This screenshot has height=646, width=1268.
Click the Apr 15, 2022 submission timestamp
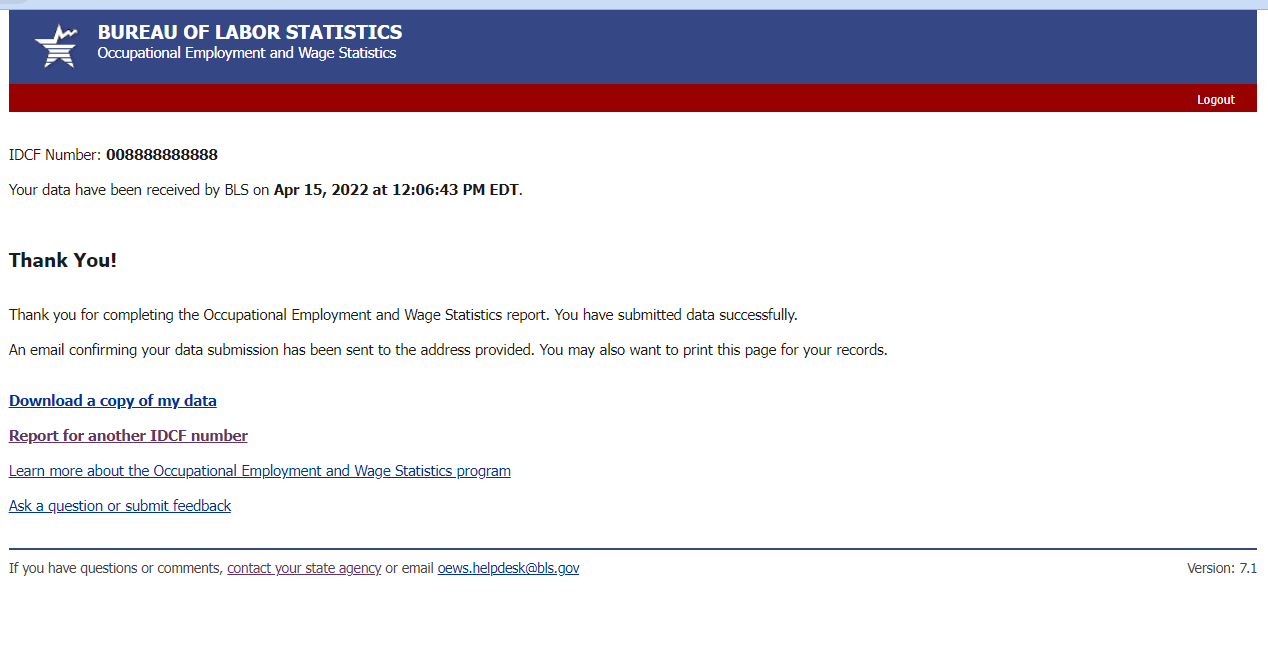pos(396,190)
